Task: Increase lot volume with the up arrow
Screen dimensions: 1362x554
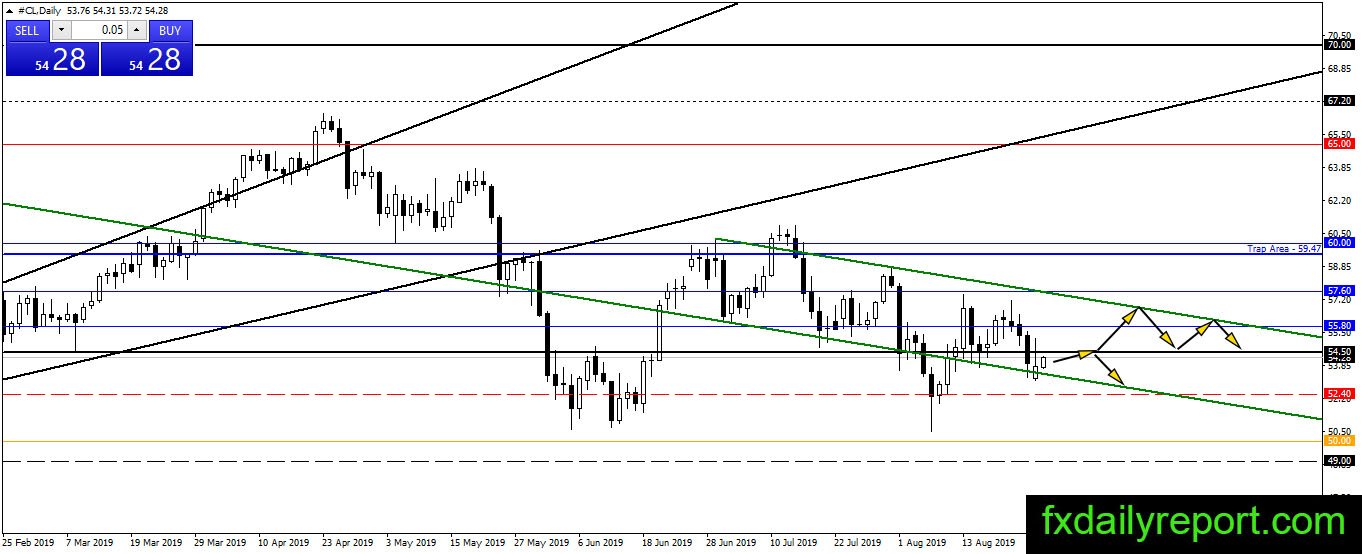Action: point(137,30)
